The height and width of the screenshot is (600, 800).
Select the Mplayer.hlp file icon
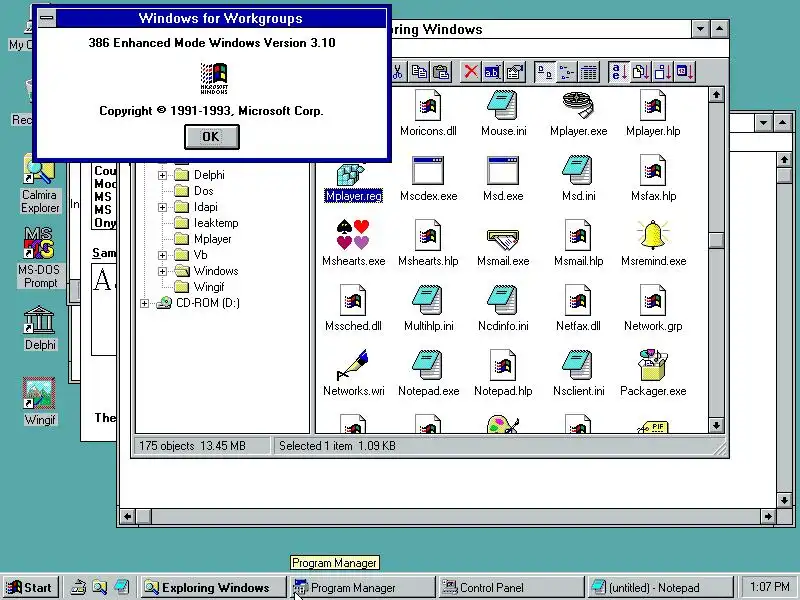pyautogui.click(x=653, y=106)
